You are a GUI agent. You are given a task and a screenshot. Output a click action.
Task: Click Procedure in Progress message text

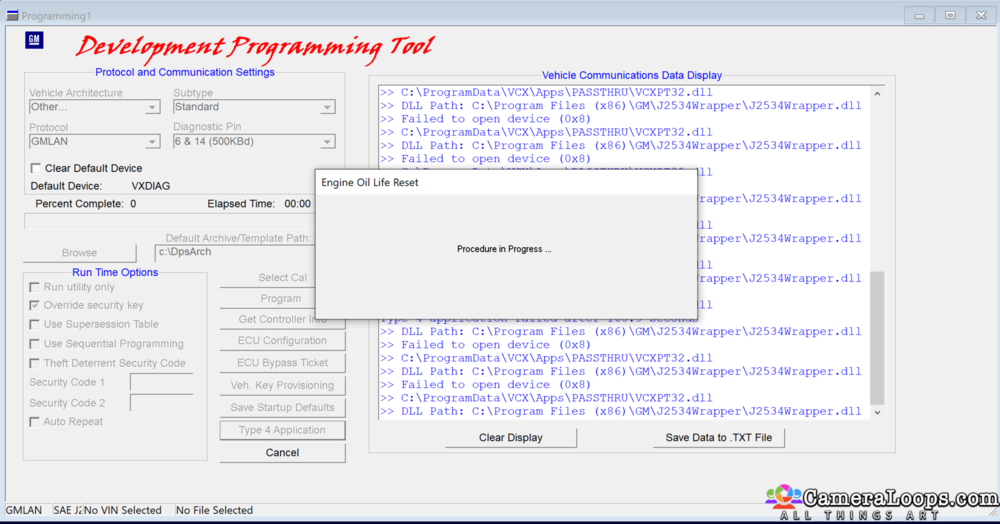(504, 249)
